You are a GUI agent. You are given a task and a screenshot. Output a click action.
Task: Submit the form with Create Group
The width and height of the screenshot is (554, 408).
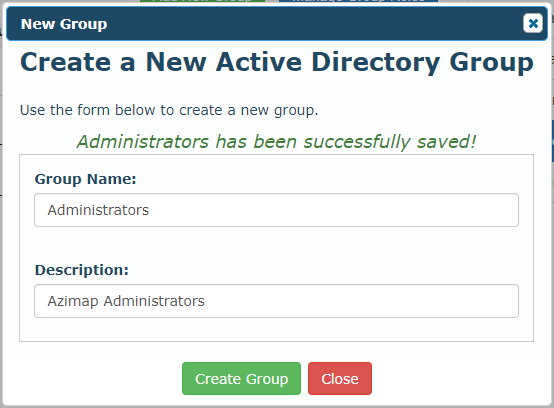point(241,378)
